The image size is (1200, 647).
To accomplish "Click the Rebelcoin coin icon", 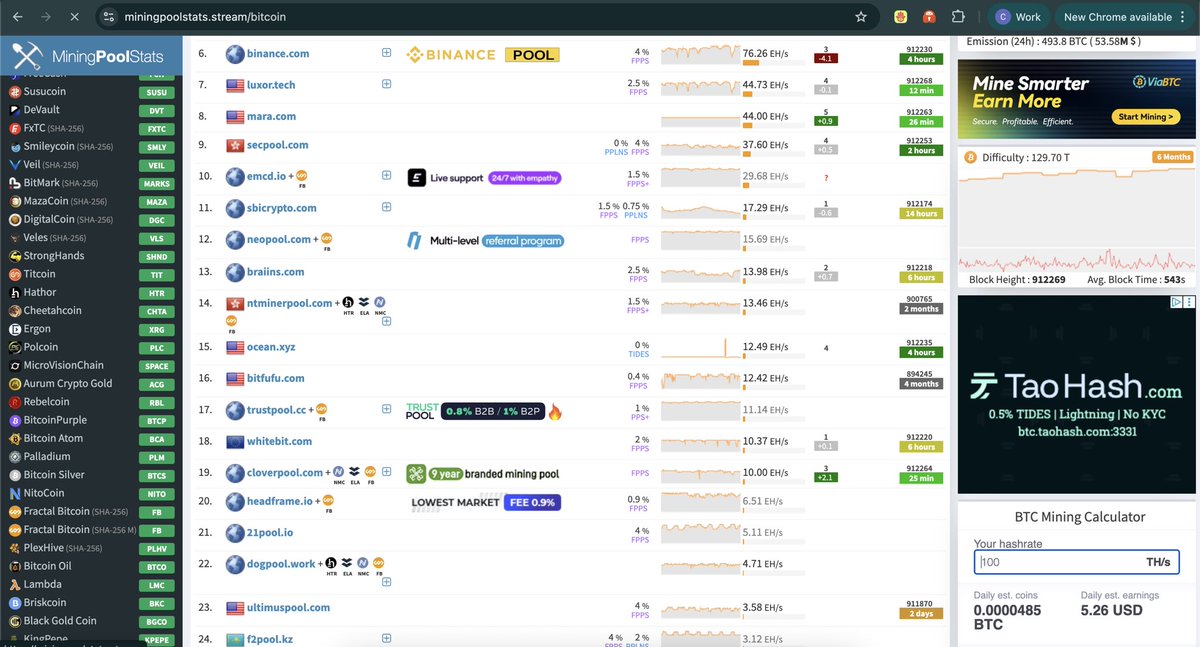I will tap(15, 402).
